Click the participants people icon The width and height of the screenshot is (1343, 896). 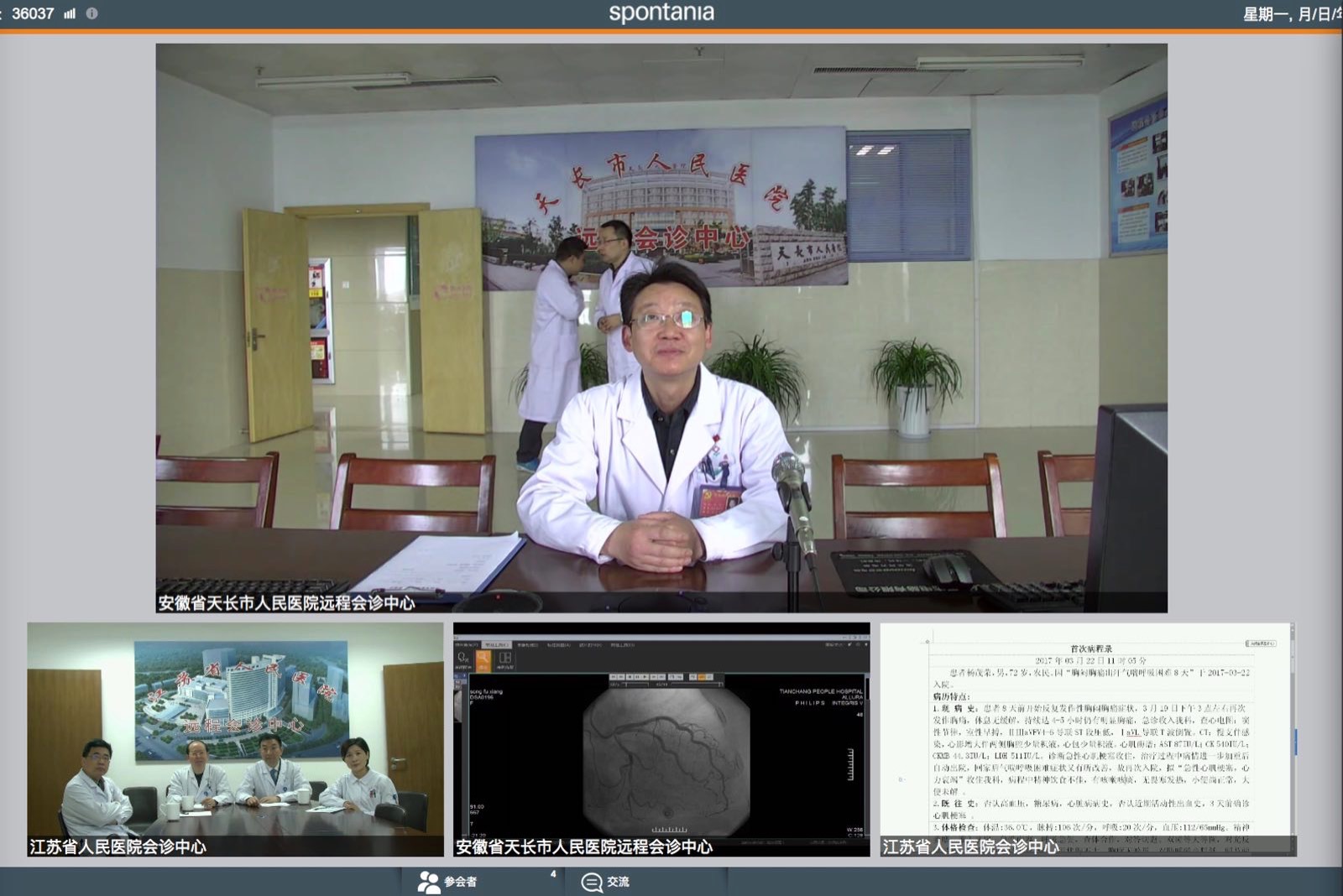tap(429, 882)
